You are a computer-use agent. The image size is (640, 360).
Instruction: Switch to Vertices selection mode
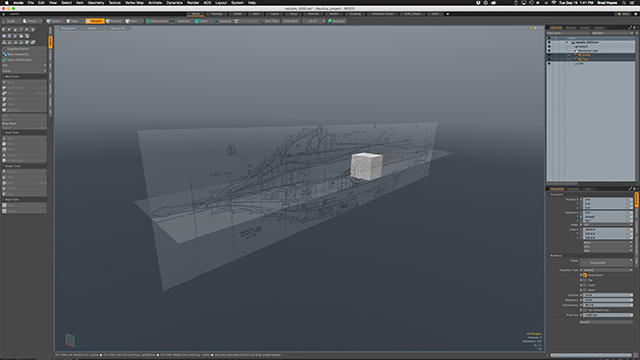click(x=55, y=21)
